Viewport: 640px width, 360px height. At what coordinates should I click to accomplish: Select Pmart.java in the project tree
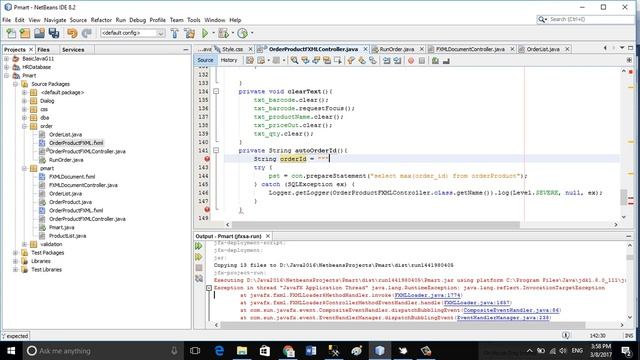[x=61, y=227]
